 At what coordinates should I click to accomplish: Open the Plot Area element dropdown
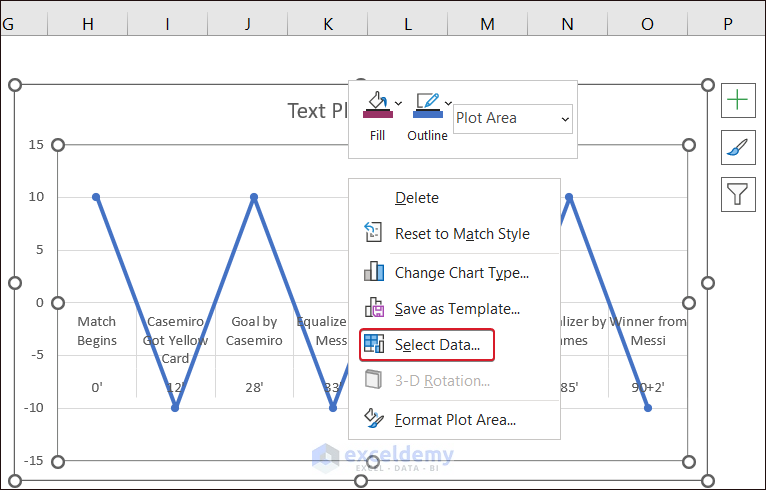513,119
